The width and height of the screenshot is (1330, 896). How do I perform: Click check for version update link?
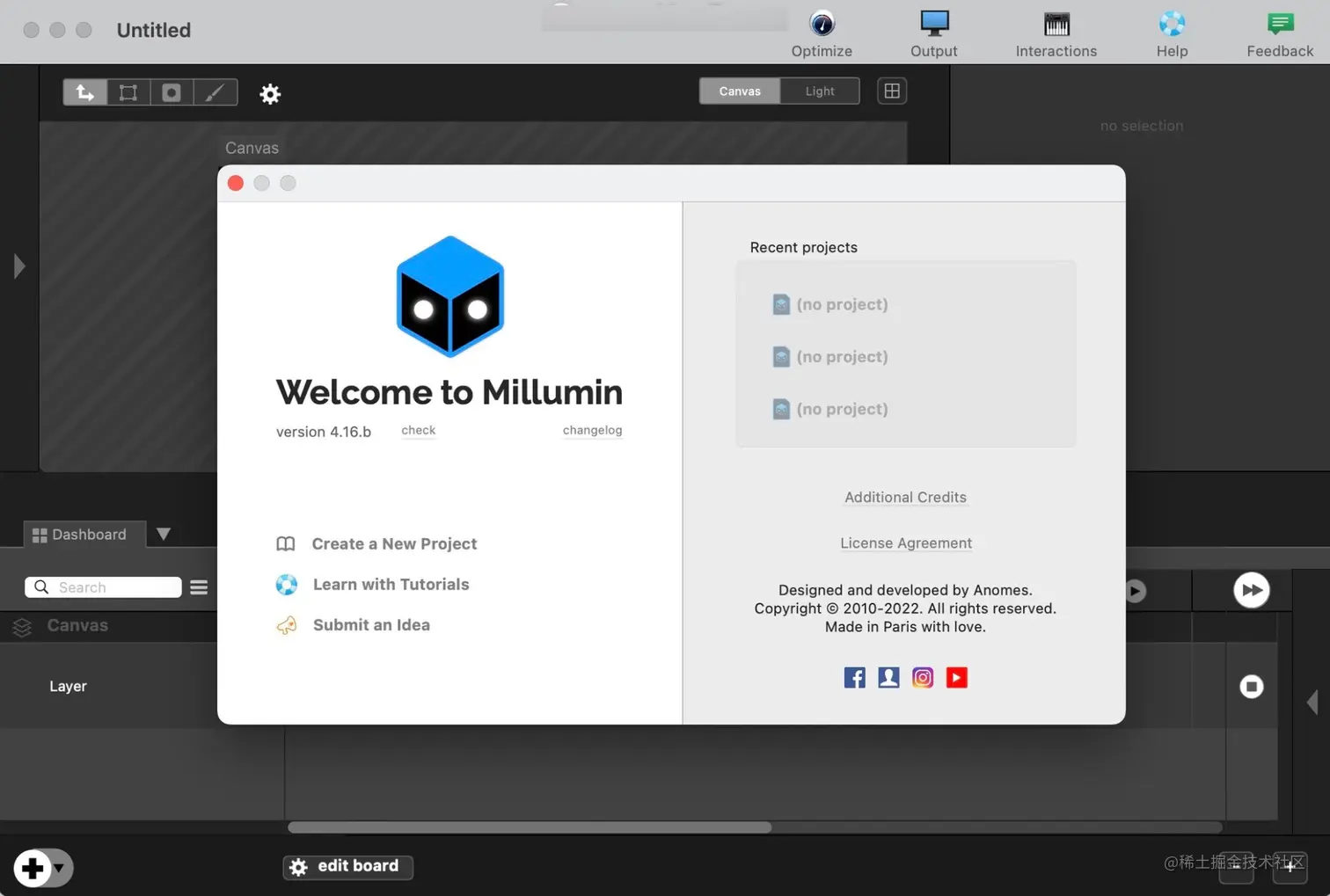point(418,431)
